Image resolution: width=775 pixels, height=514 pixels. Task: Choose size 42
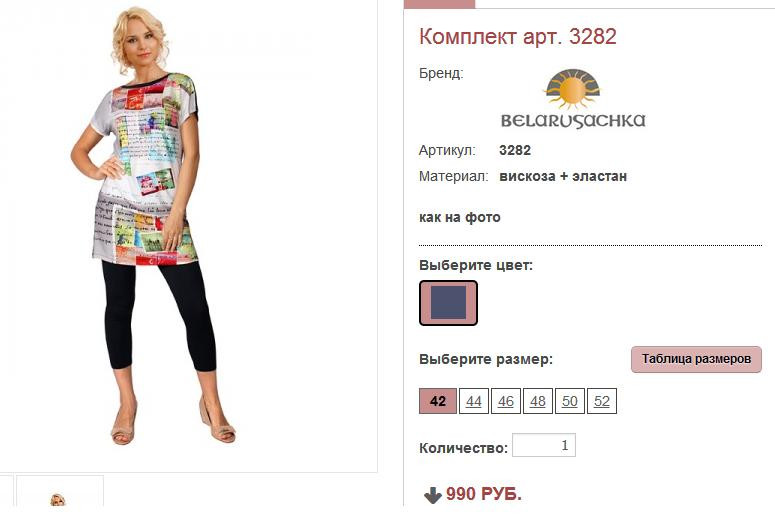[x=438, y=401]
